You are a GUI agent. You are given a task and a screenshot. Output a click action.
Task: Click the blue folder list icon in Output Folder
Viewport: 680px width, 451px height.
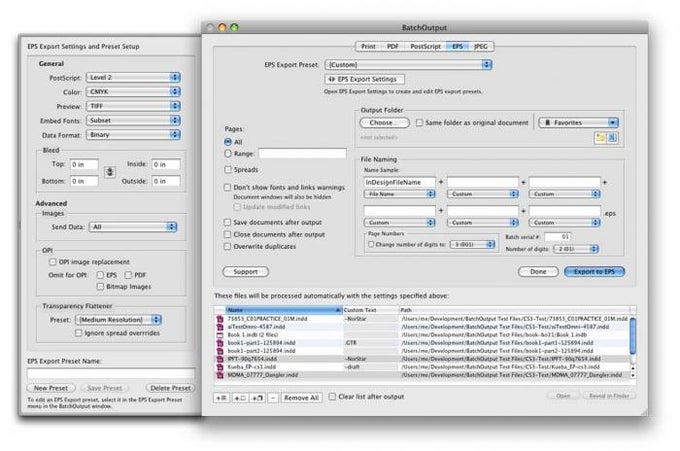coord(612,138)
